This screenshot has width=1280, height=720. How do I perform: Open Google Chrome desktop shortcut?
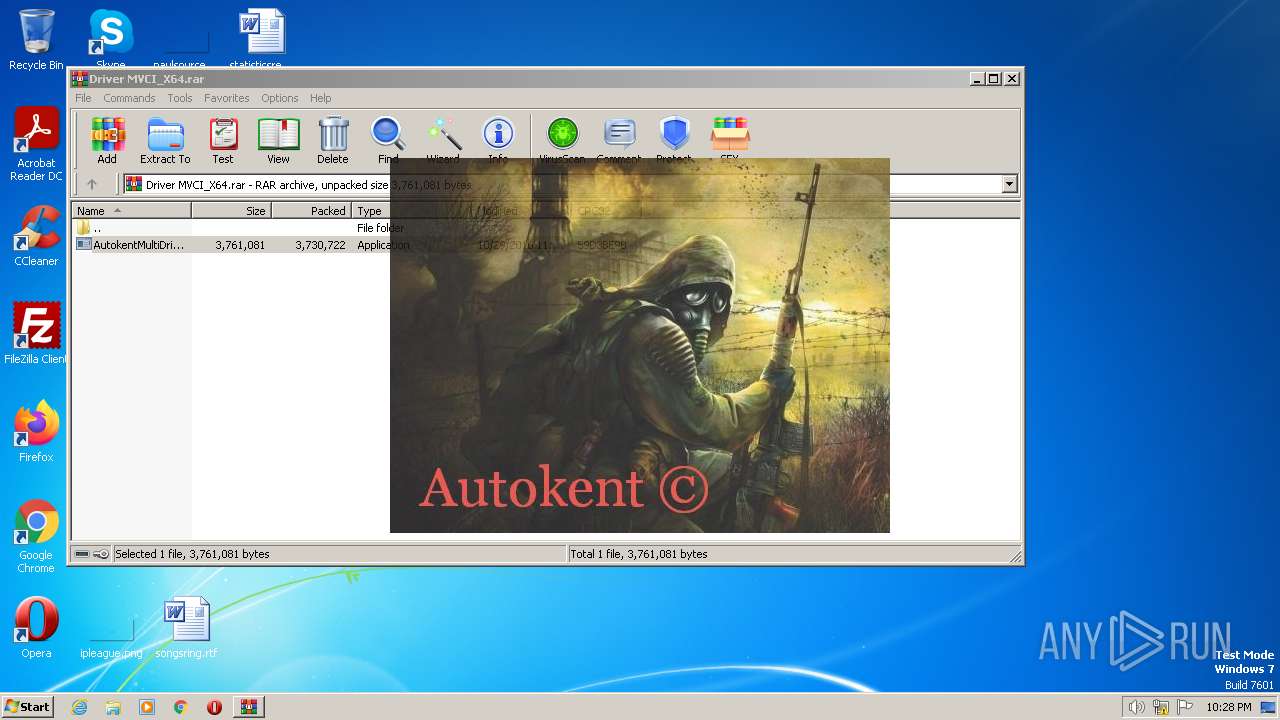(x=36, y=536)
